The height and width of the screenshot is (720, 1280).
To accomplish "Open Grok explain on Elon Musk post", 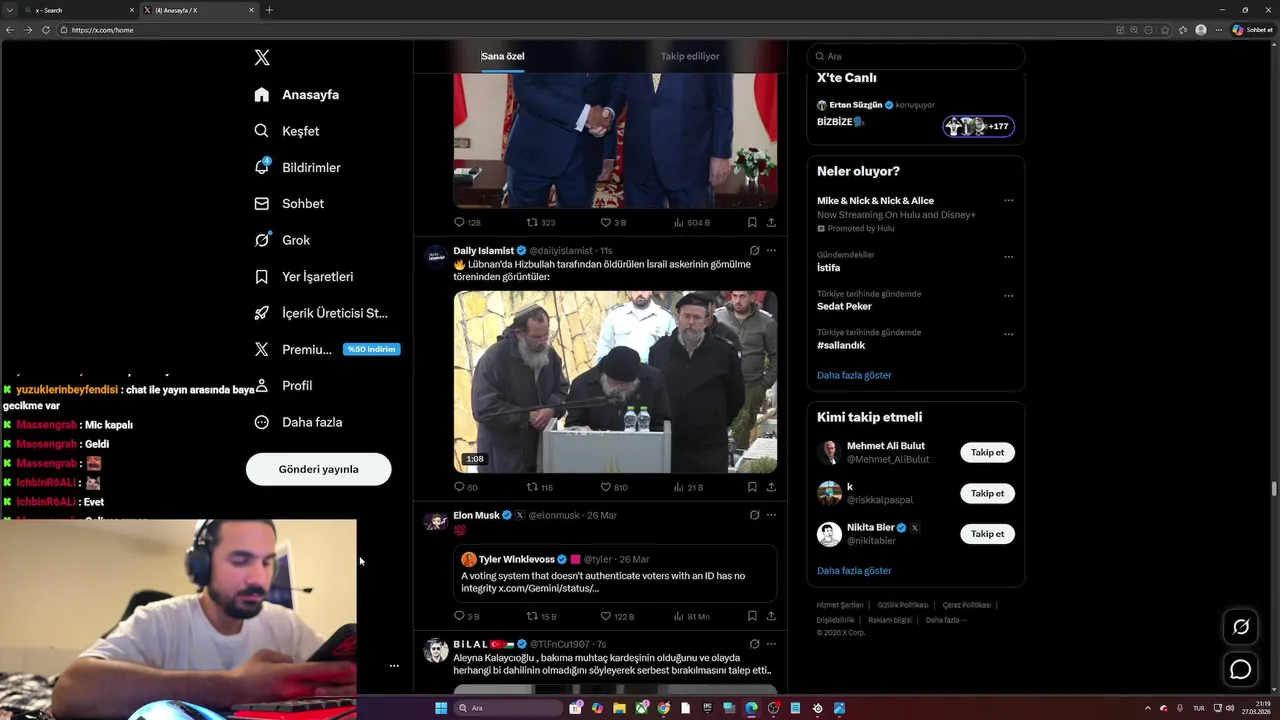I will click(x=754, y=515).
